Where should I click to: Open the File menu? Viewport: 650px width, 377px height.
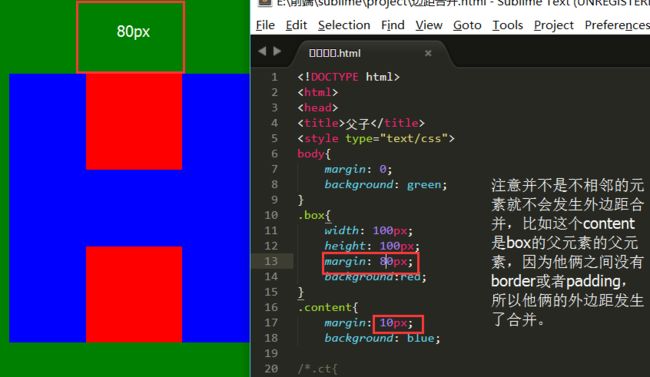click(x=265, y=25)
